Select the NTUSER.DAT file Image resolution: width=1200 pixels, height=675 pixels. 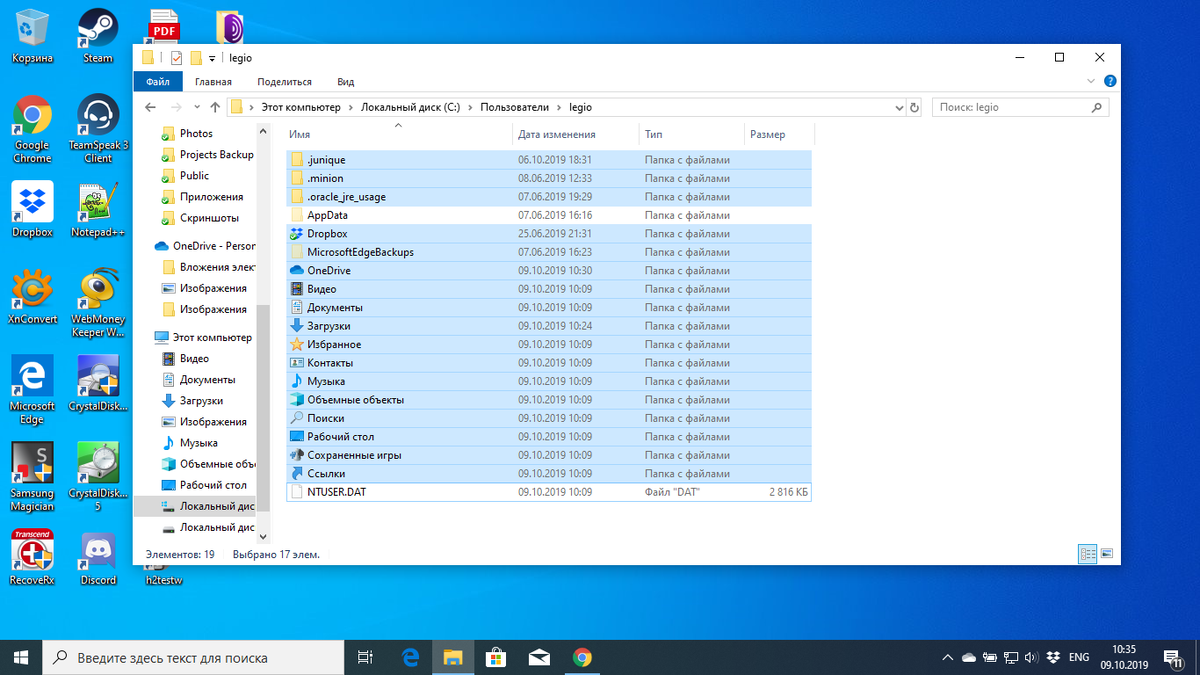point(548,492)
